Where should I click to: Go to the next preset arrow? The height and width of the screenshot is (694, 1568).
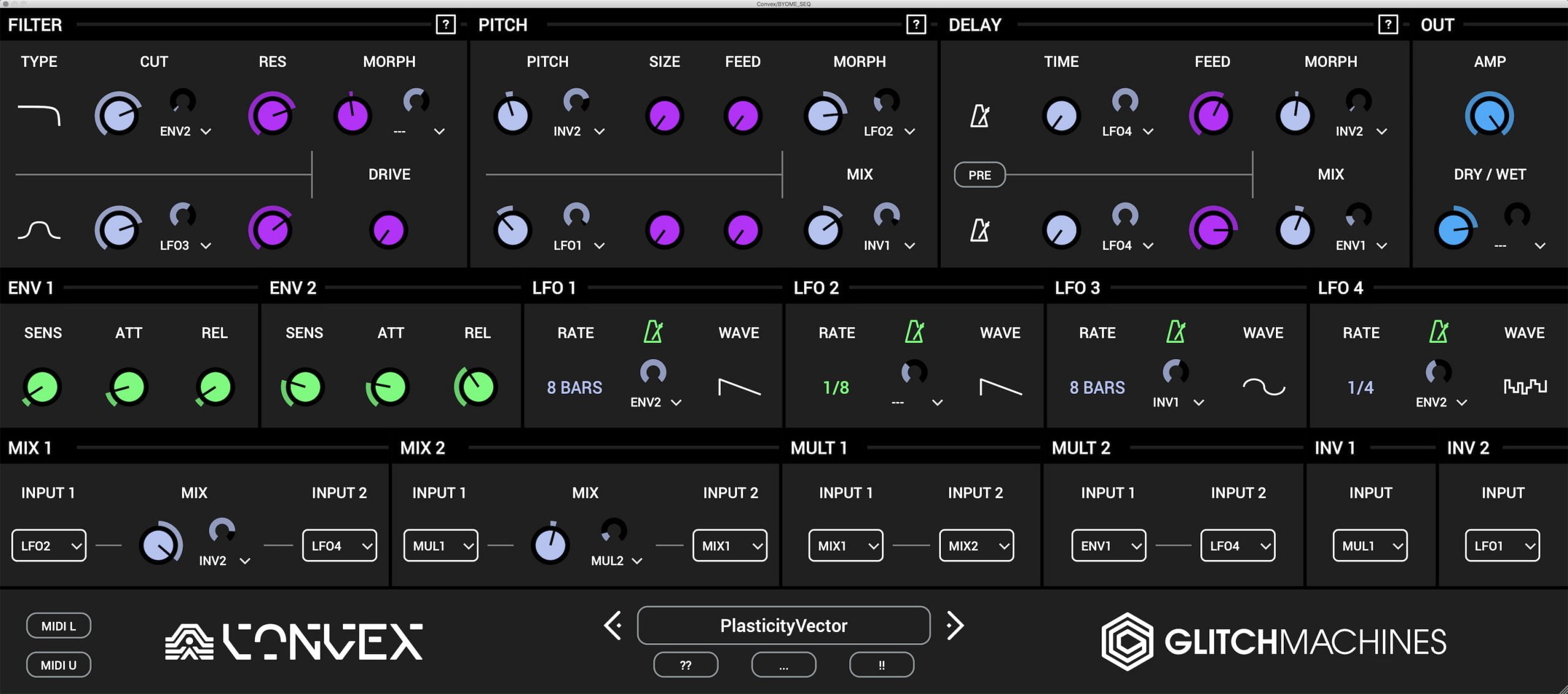pyautogui.click(x=955, y=625)
